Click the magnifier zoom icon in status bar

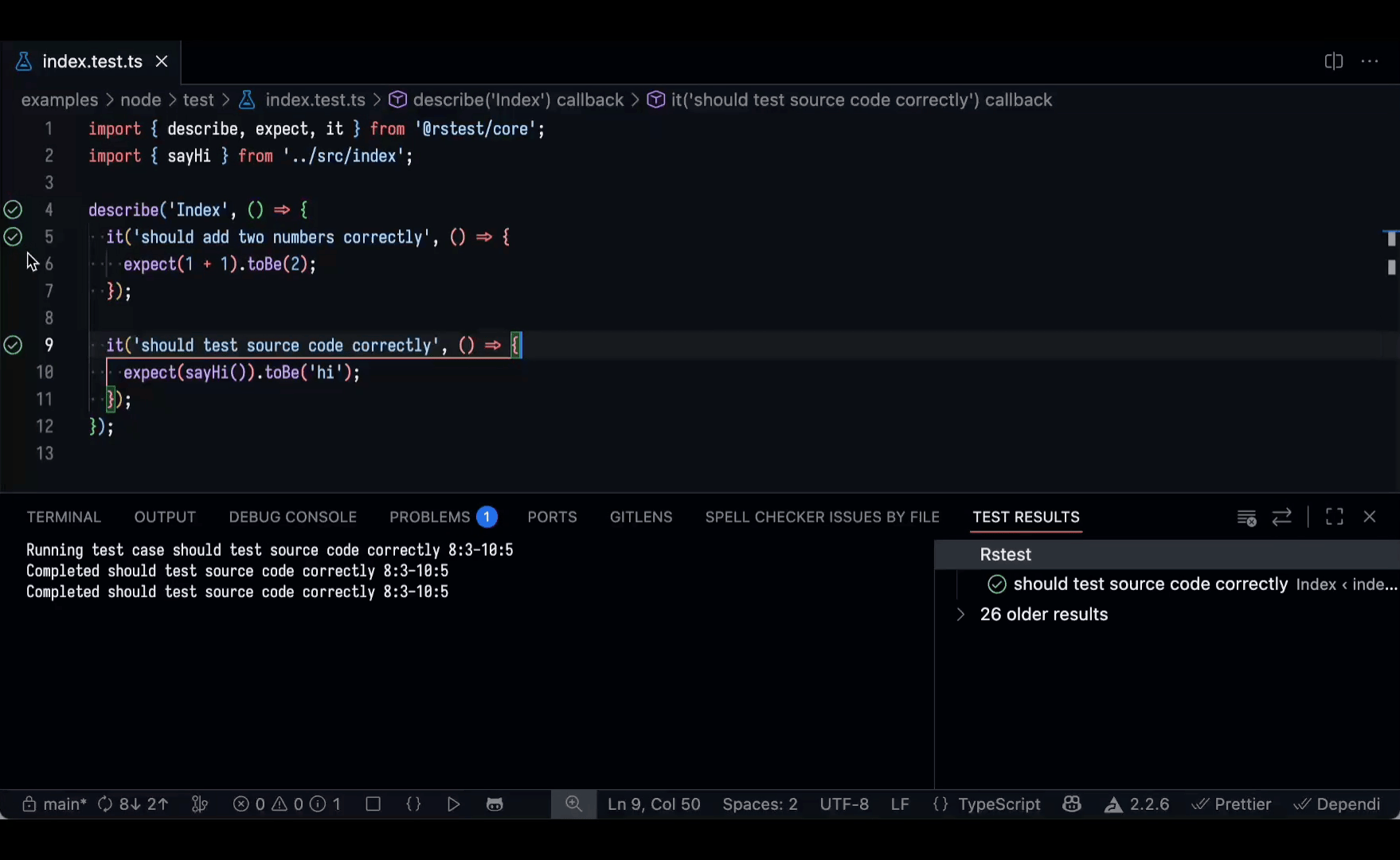(574, 804)
